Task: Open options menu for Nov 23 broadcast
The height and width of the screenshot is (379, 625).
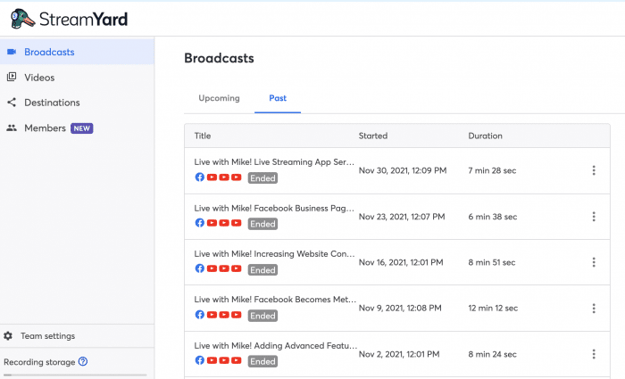Action: (x=594, y=216)
